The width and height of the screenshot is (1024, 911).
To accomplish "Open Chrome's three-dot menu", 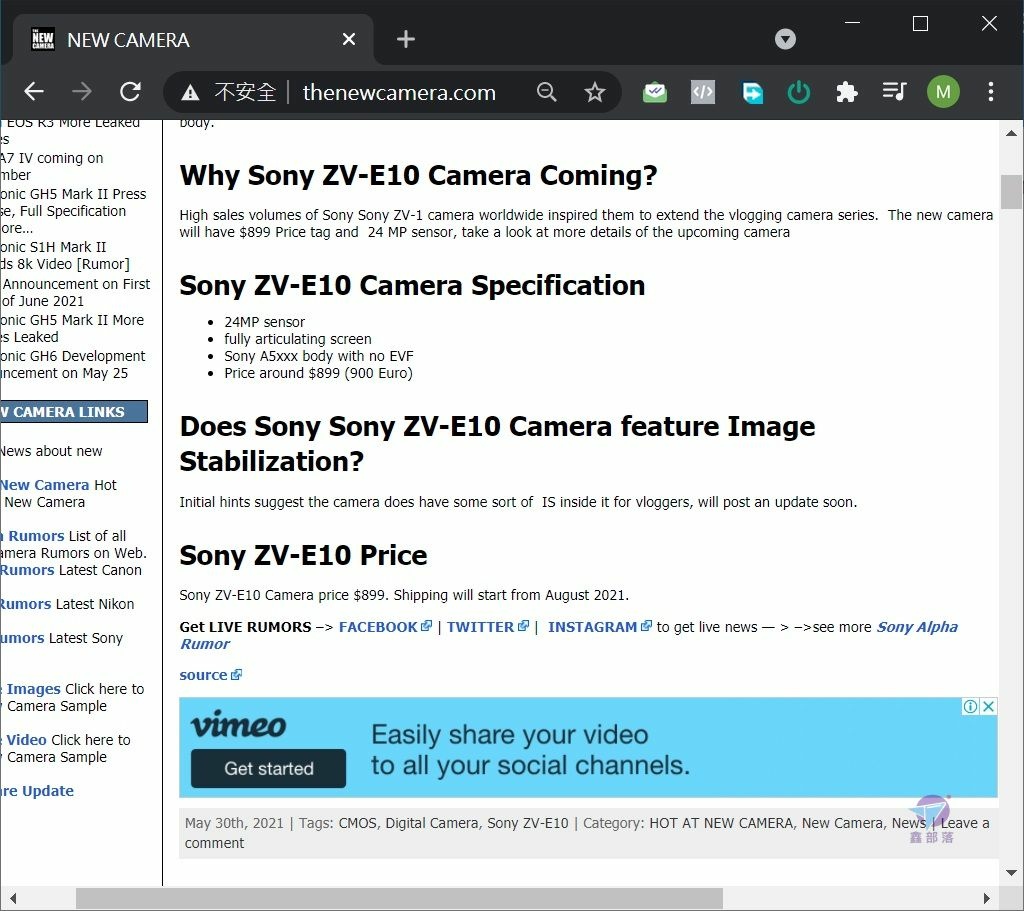I will coord(991,92).
